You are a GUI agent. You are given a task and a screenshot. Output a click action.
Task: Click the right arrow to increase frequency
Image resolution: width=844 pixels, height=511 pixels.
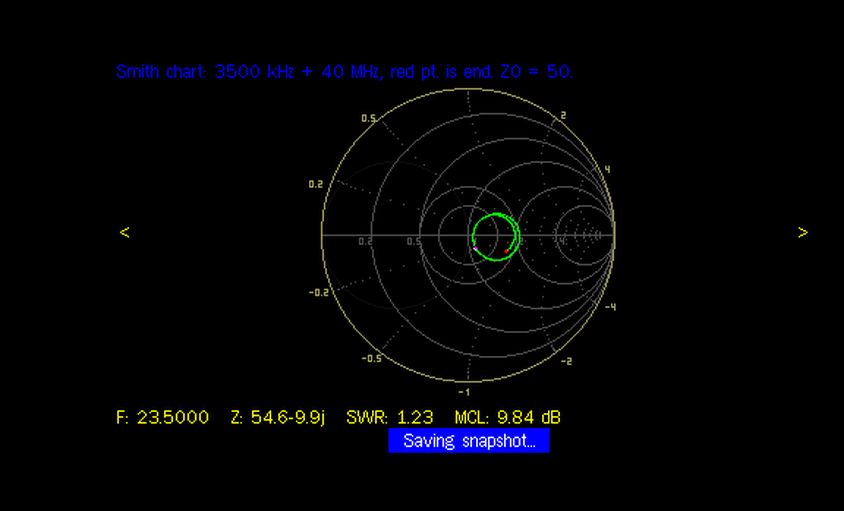tap(802, 232)
